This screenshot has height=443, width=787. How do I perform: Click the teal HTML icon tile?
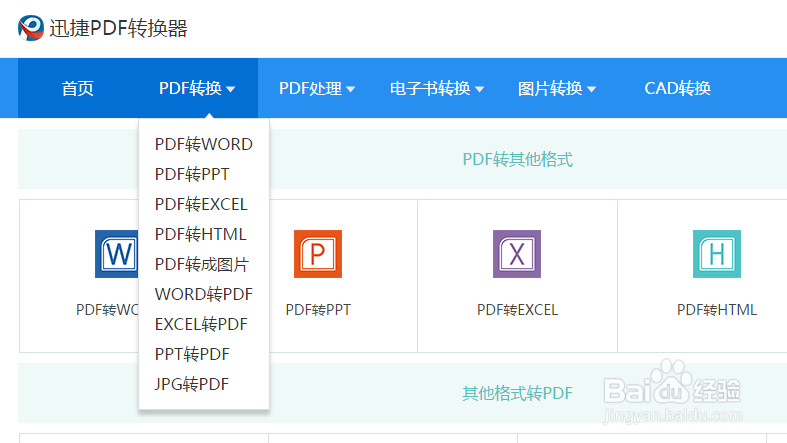click(x=717, y=254)
